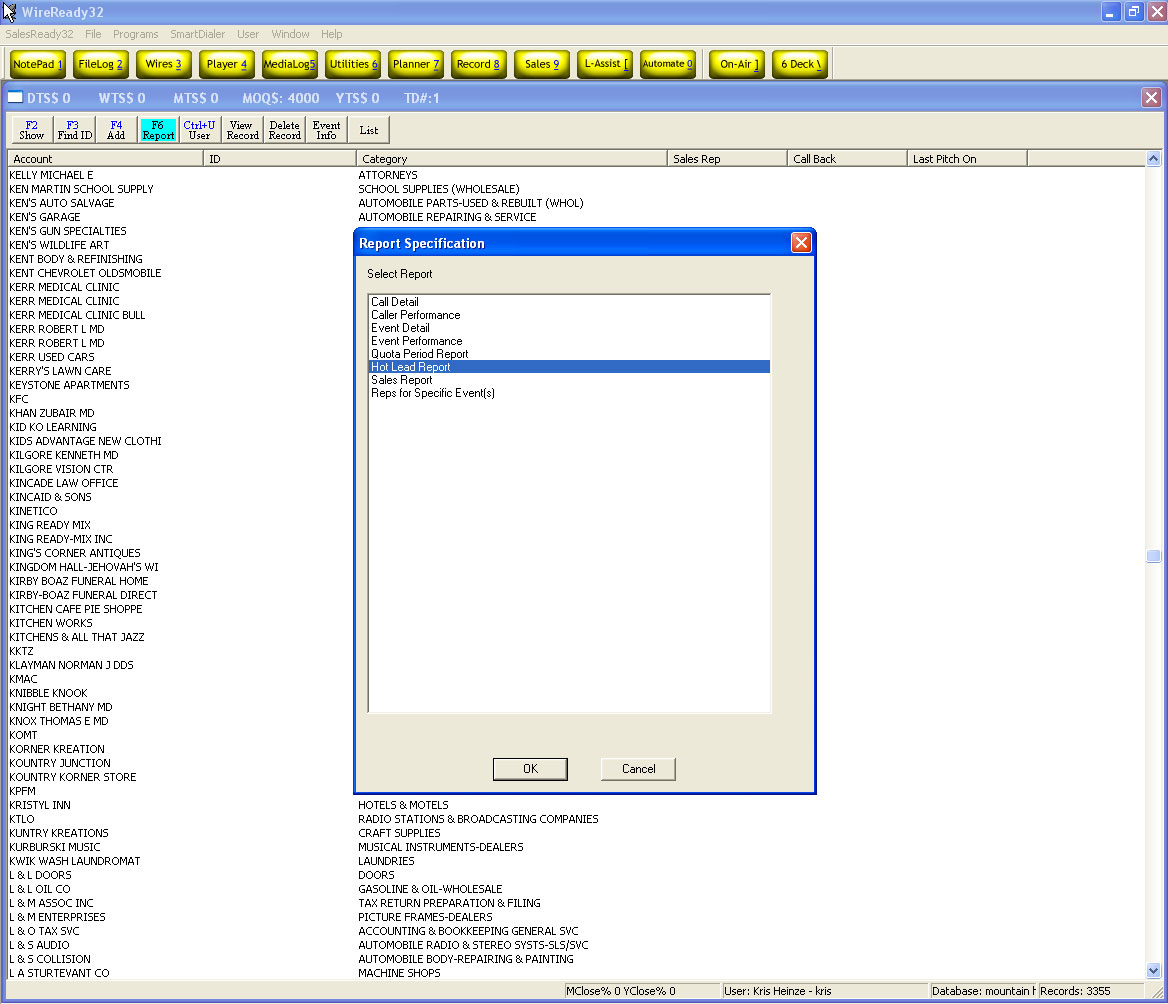Open the SmartDialer menu
The width and height of the screenshot is (1168, 1004).
(197, 34)
